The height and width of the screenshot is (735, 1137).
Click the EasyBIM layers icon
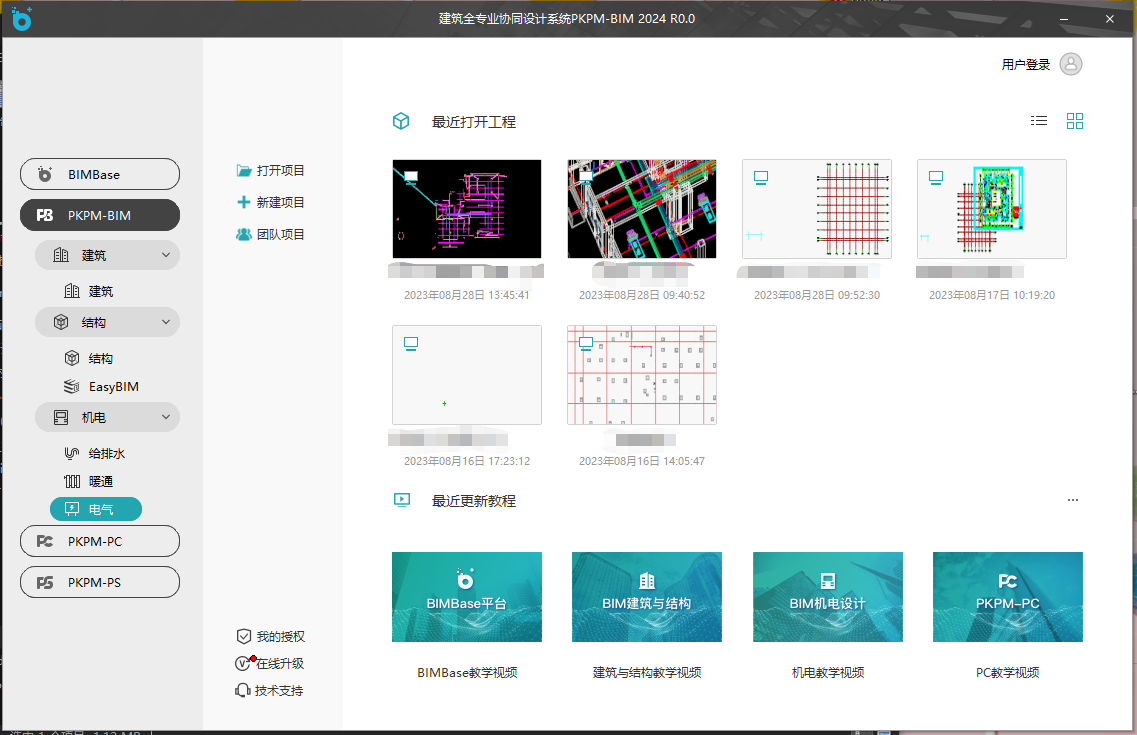tap(72, 386)
